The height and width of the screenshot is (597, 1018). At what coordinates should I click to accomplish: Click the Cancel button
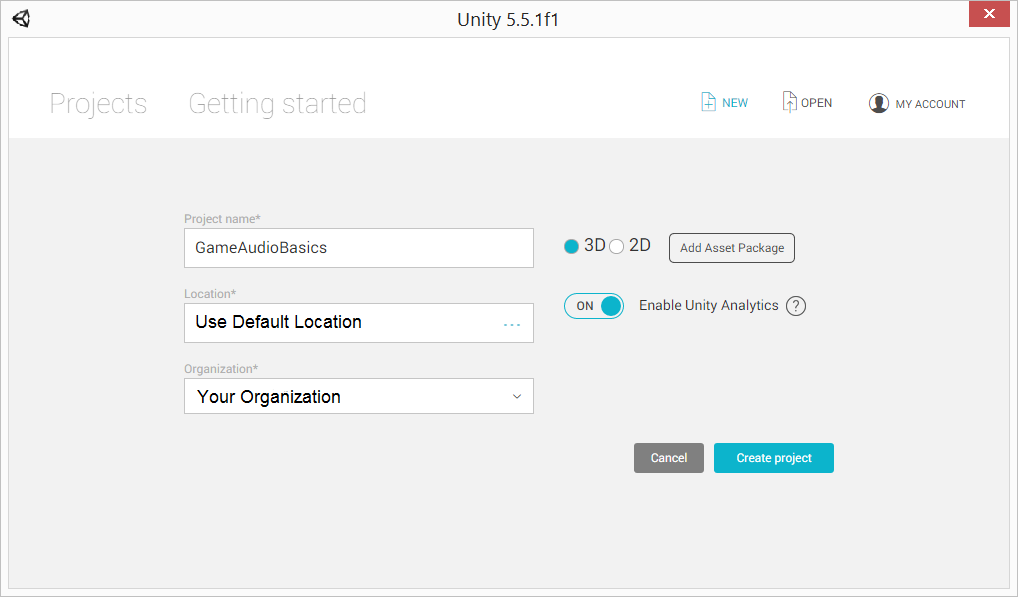pos(669,458)
